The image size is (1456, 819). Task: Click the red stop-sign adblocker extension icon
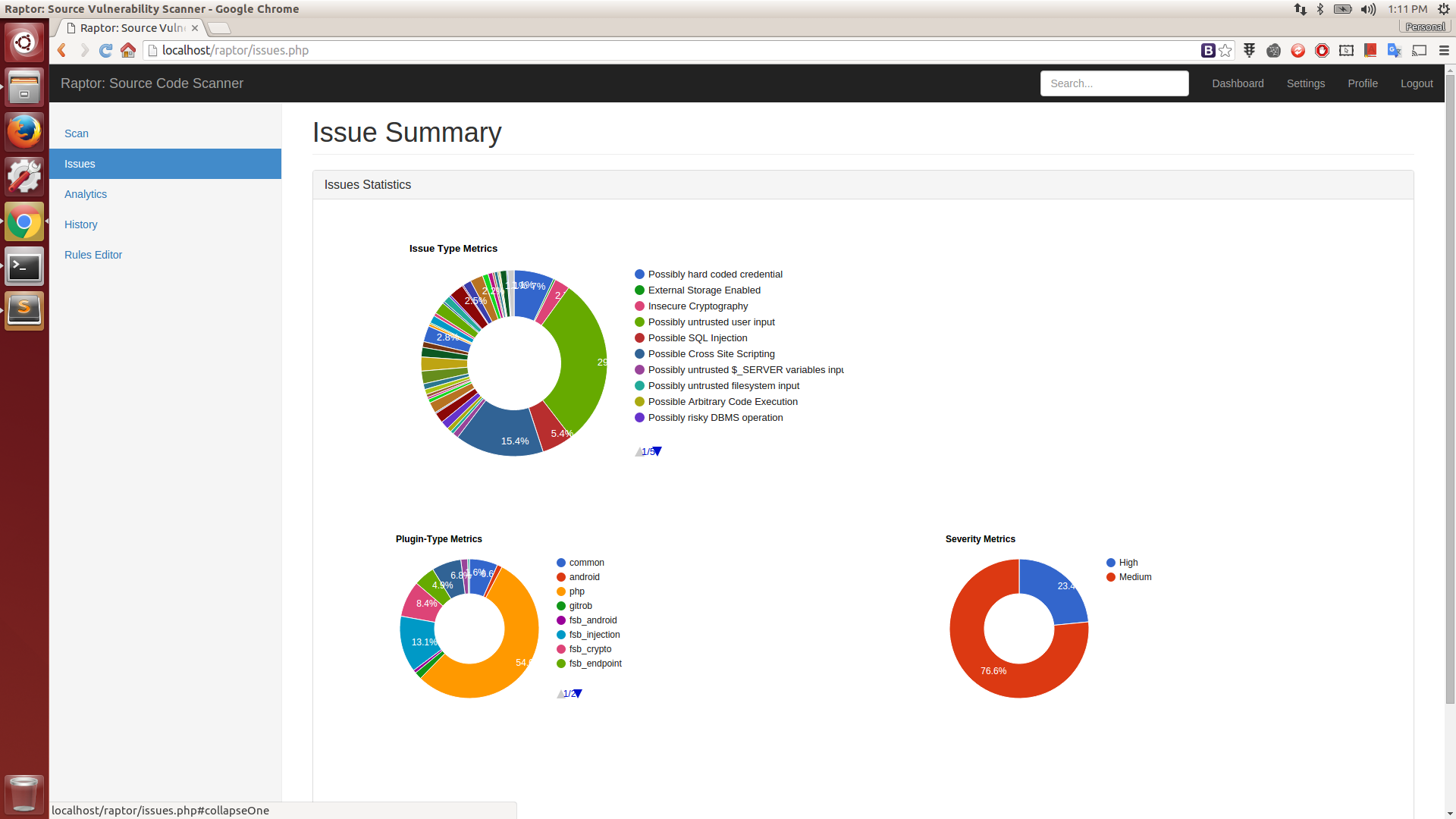point(1322,50)
